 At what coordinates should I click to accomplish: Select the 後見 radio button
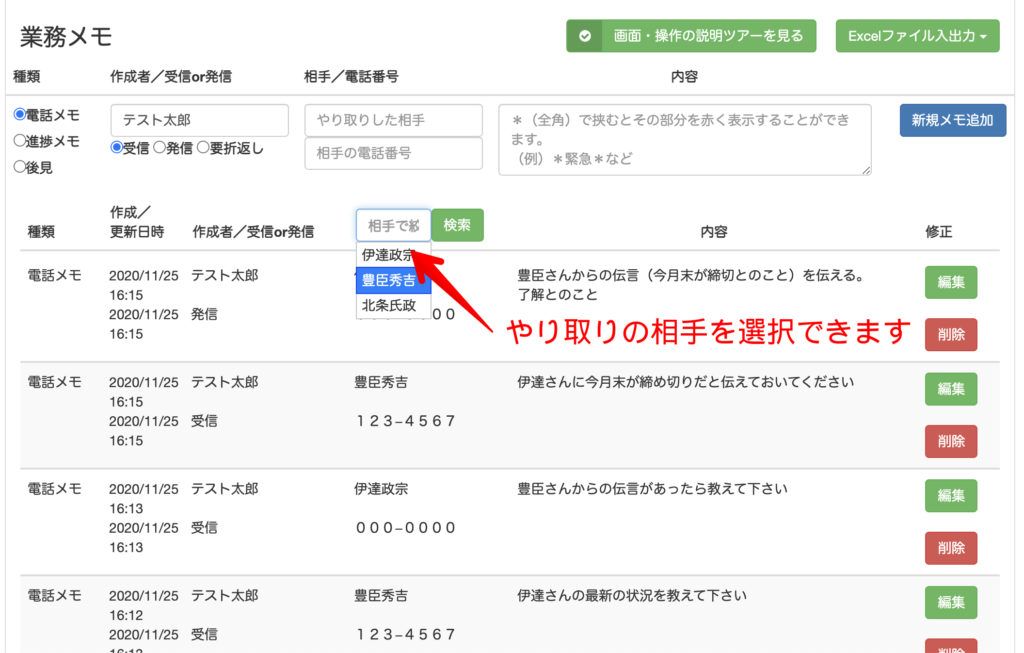point(19,167)
